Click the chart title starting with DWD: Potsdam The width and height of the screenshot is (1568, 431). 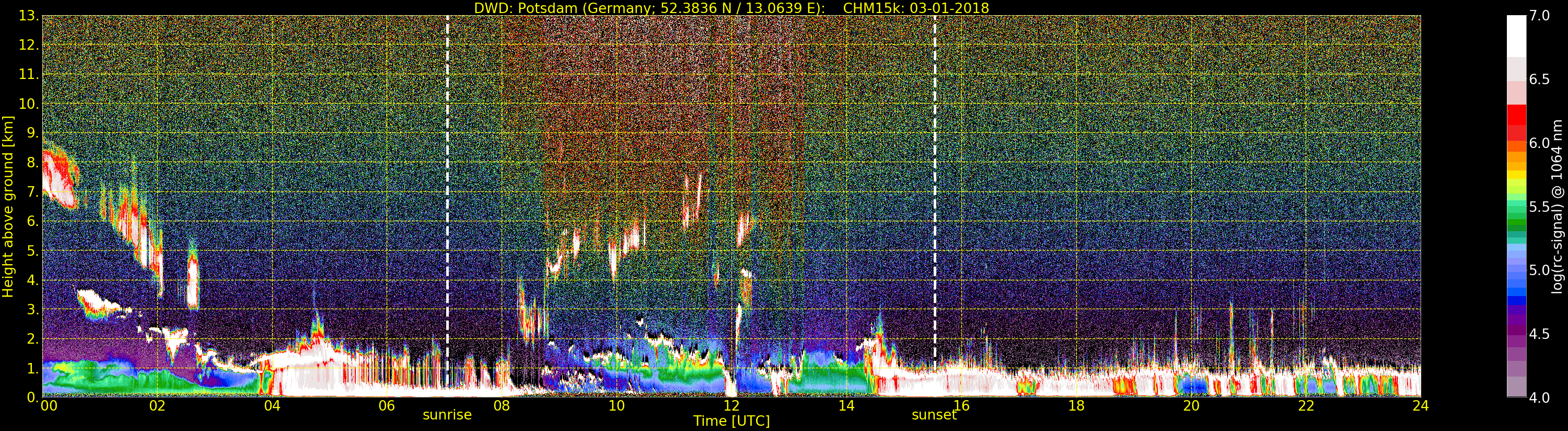731,8
